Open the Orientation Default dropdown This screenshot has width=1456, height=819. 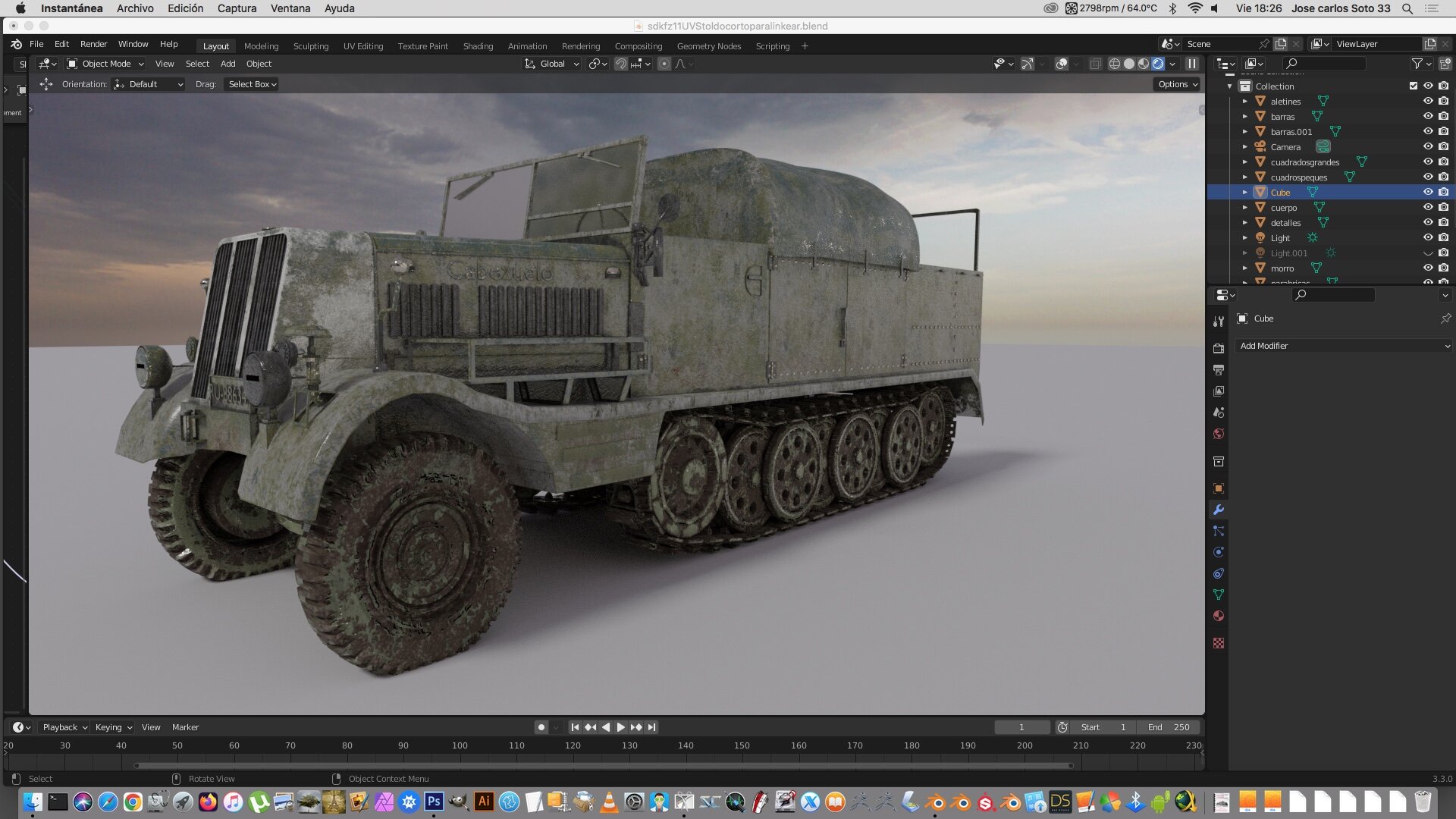pos(149,84)
